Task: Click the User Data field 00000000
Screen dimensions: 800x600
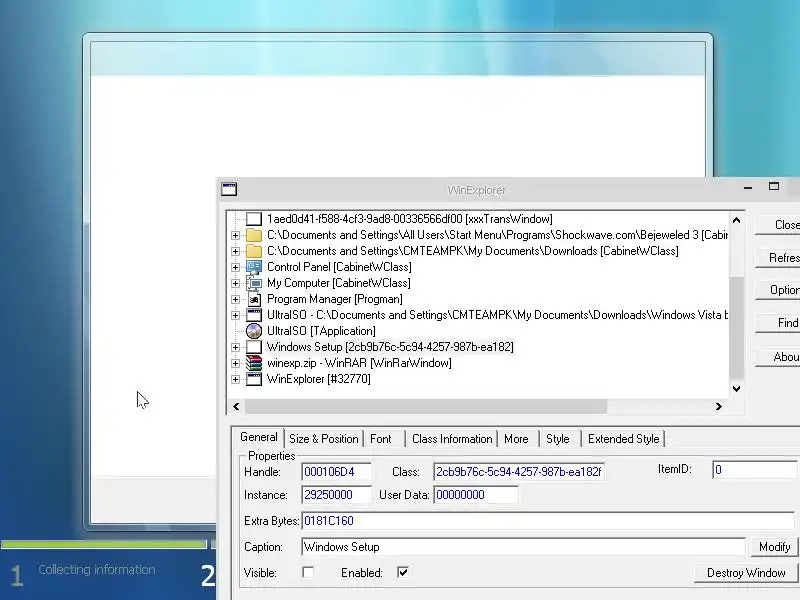Action: pyautogui.click(x=476, y=495)
